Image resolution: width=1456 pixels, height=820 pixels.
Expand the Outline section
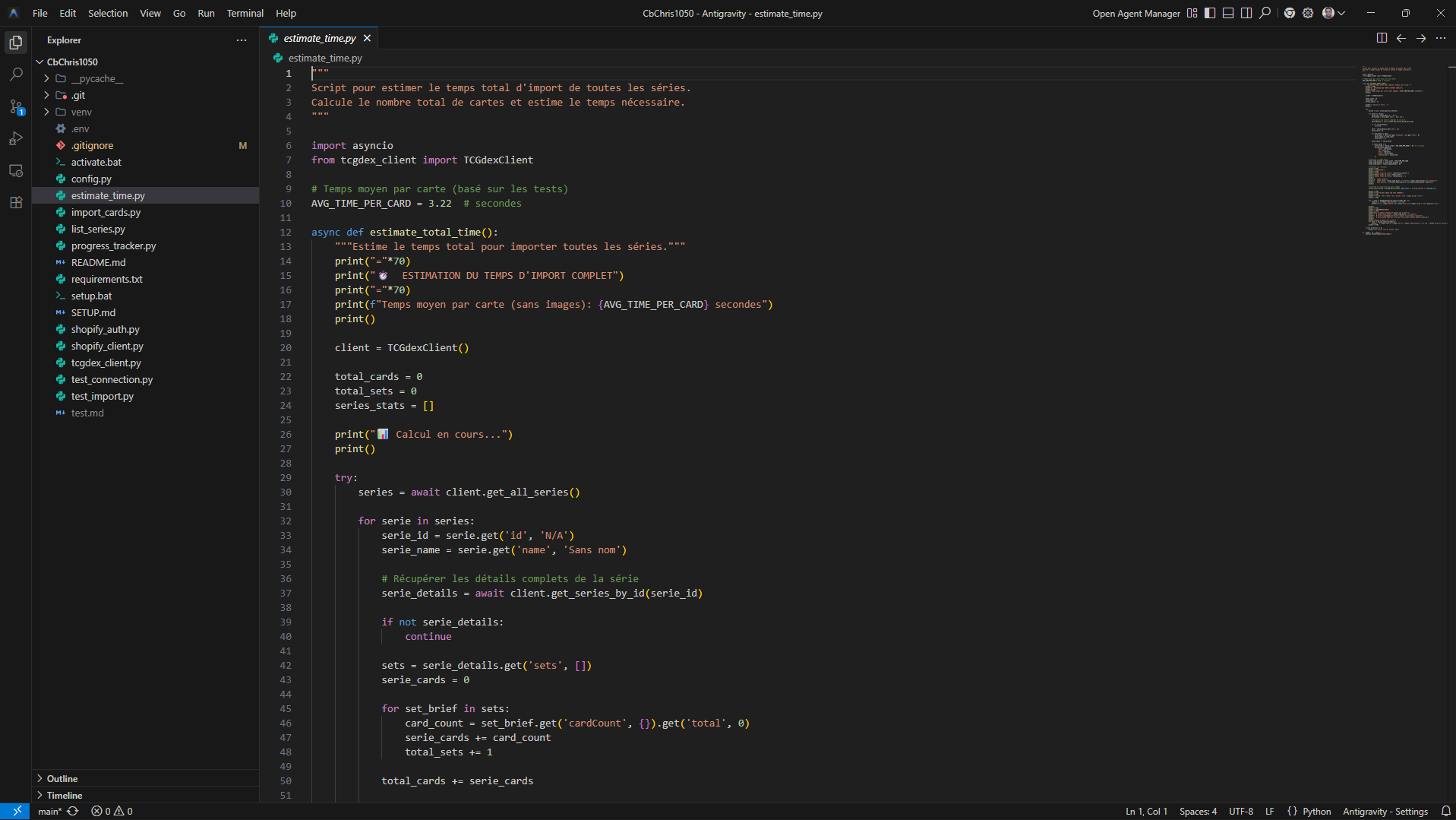[x=62, y=778]
